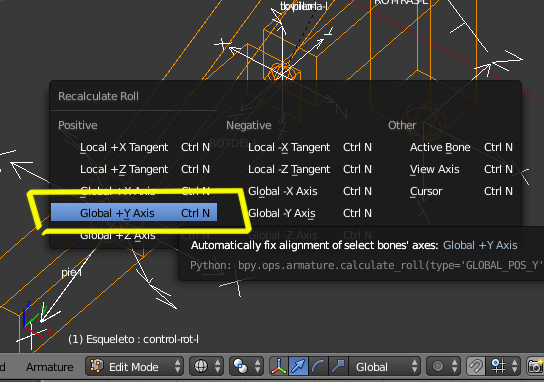
Task: Choose View Axis under Other
Action: pos(451,169)
